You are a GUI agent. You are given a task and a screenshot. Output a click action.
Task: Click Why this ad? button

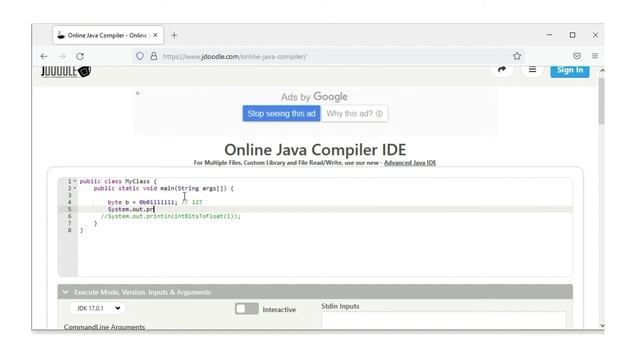[354, 113]
